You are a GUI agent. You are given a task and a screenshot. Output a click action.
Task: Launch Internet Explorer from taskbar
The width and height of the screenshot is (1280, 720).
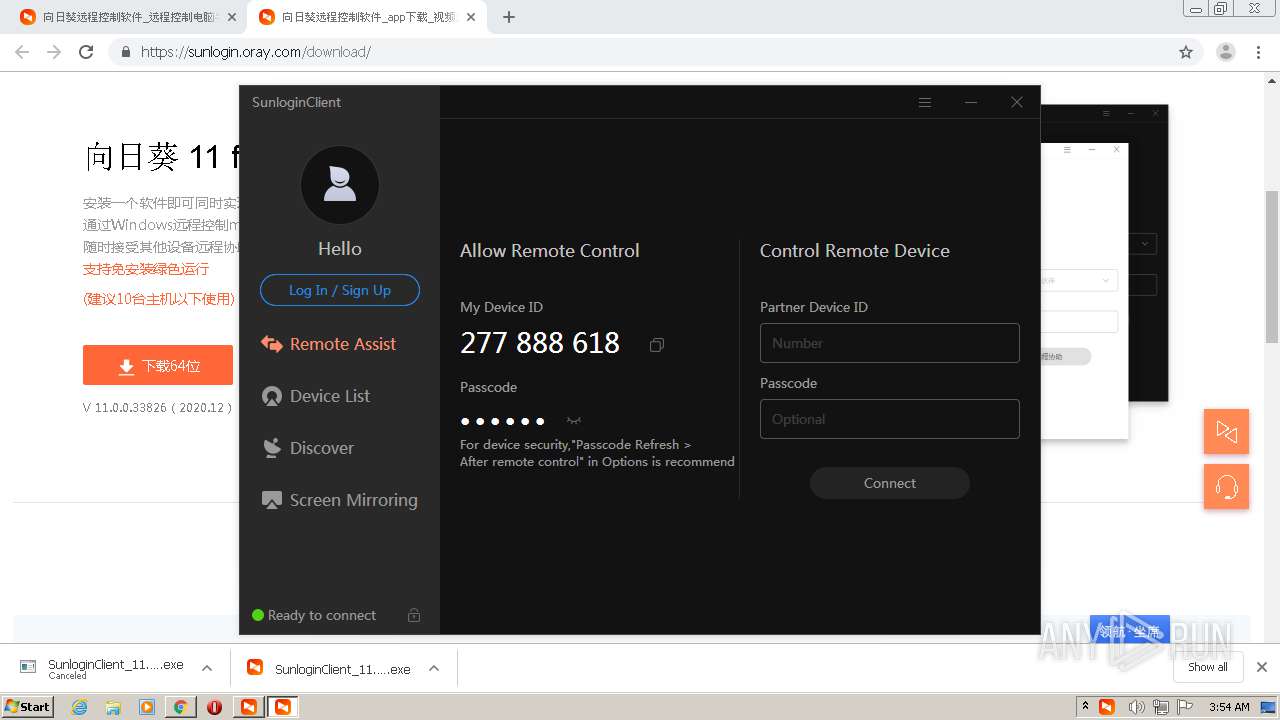click(x=79, y=707)
